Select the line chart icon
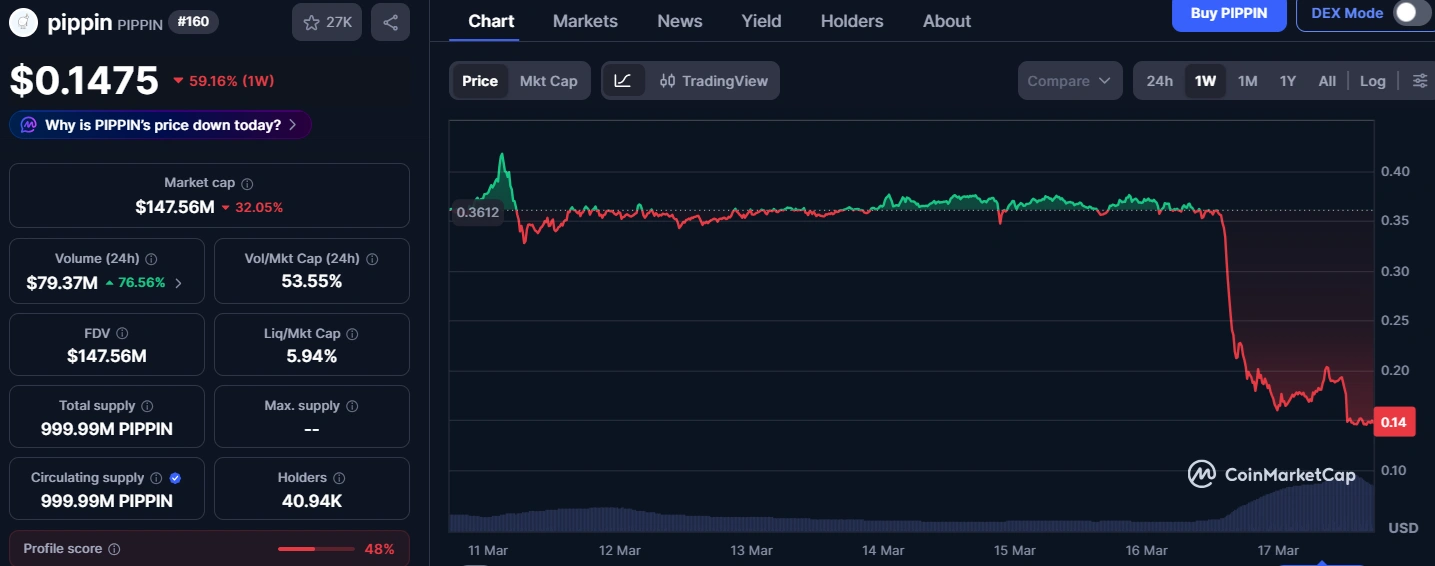1435x566 pixels. coord(623,81)
